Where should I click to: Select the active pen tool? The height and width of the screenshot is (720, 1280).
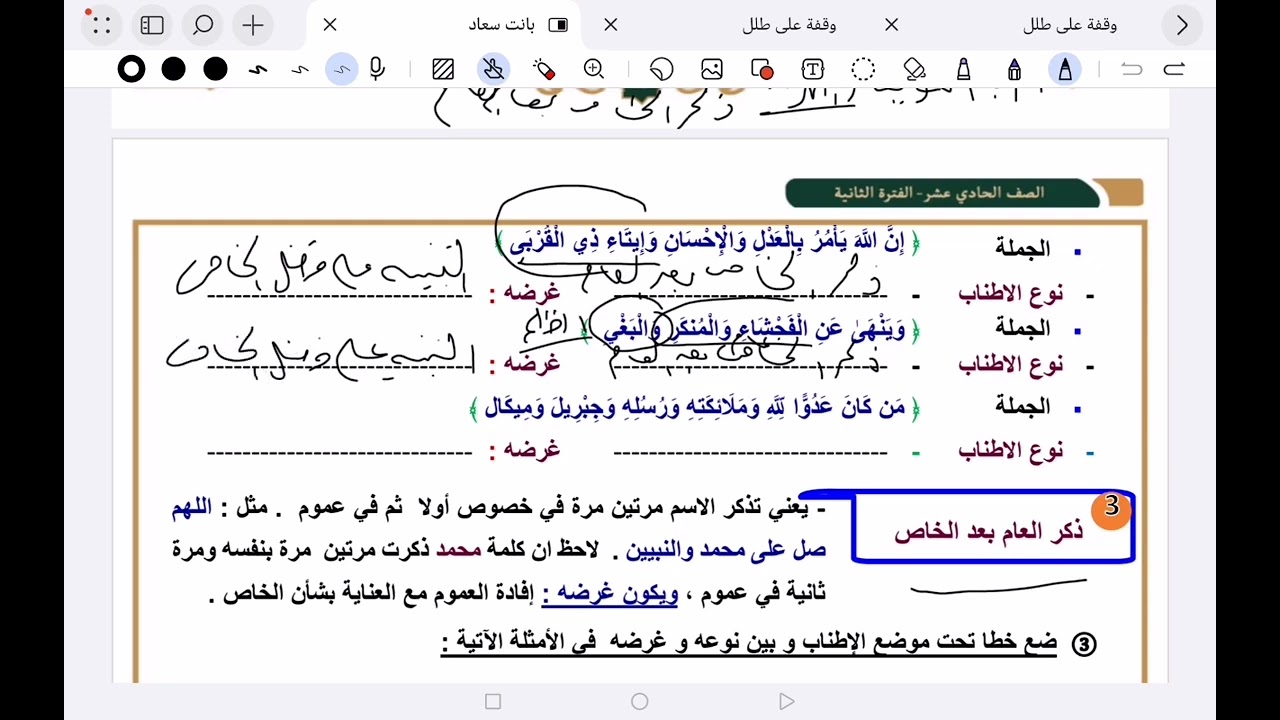1065,69
